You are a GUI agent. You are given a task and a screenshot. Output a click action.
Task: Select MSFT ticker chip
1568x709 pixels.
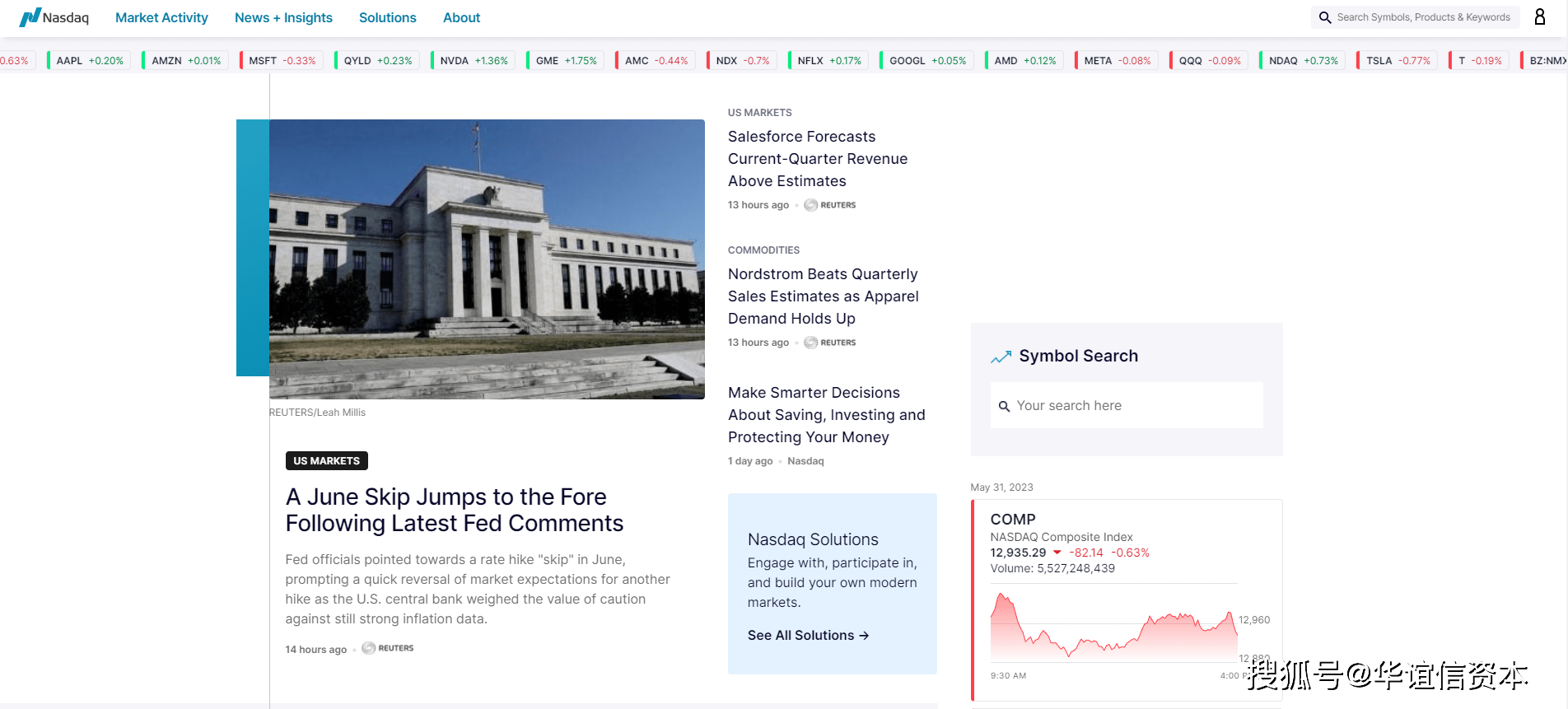point(282,60)
